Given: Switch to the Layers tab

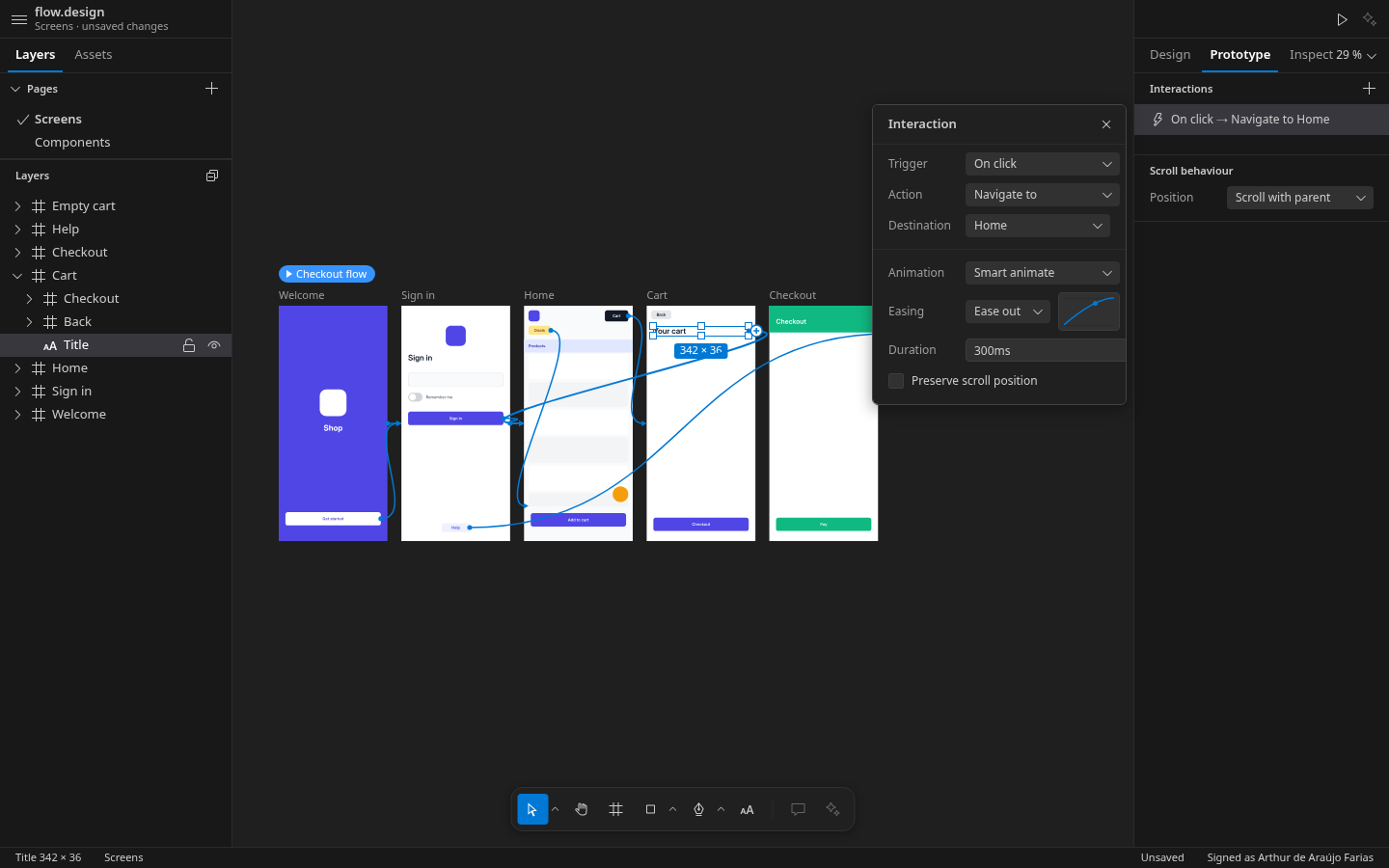Looking at the screenshot, I should pyautogui.click(x=35, y=55).
